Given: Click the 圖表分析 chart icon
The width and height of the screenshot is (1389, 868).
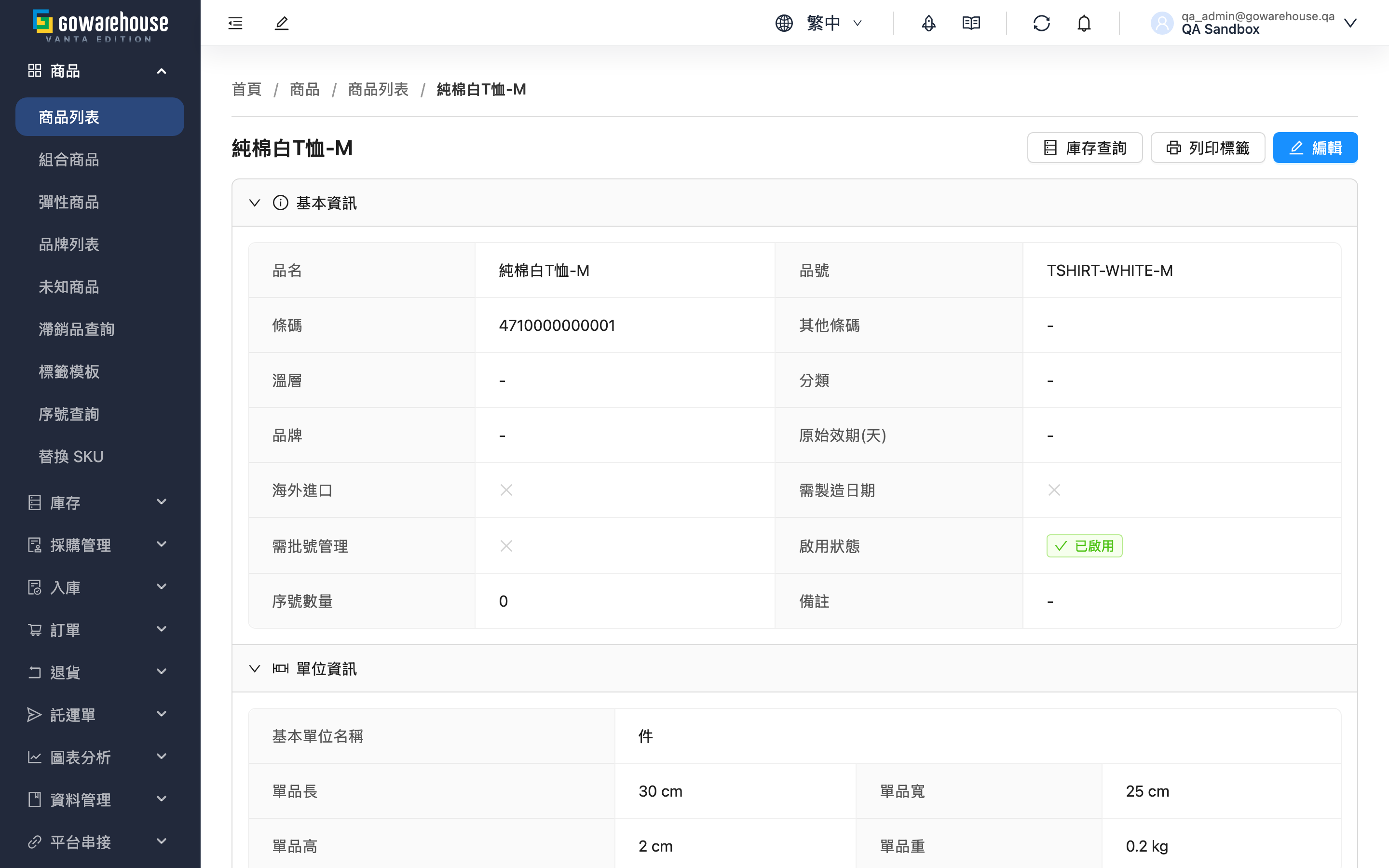Looking at the screenshot, I should [34, 757].
